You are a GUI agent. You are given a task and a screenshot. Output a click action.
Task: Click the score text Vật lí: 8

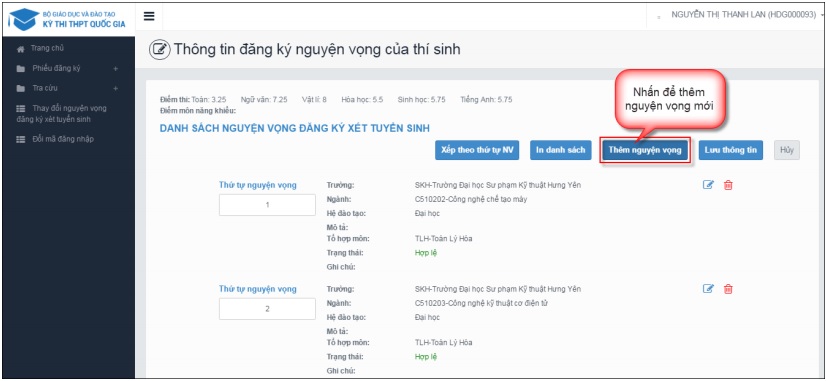pos(314,100)
